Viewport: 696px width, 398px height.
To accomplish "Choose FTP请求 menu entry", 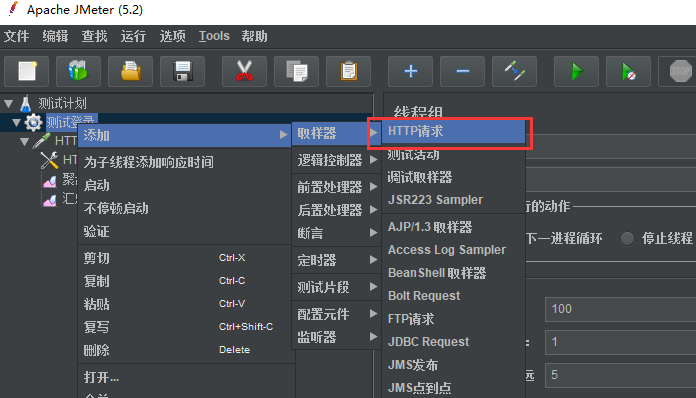I will [x=453, y=319].
